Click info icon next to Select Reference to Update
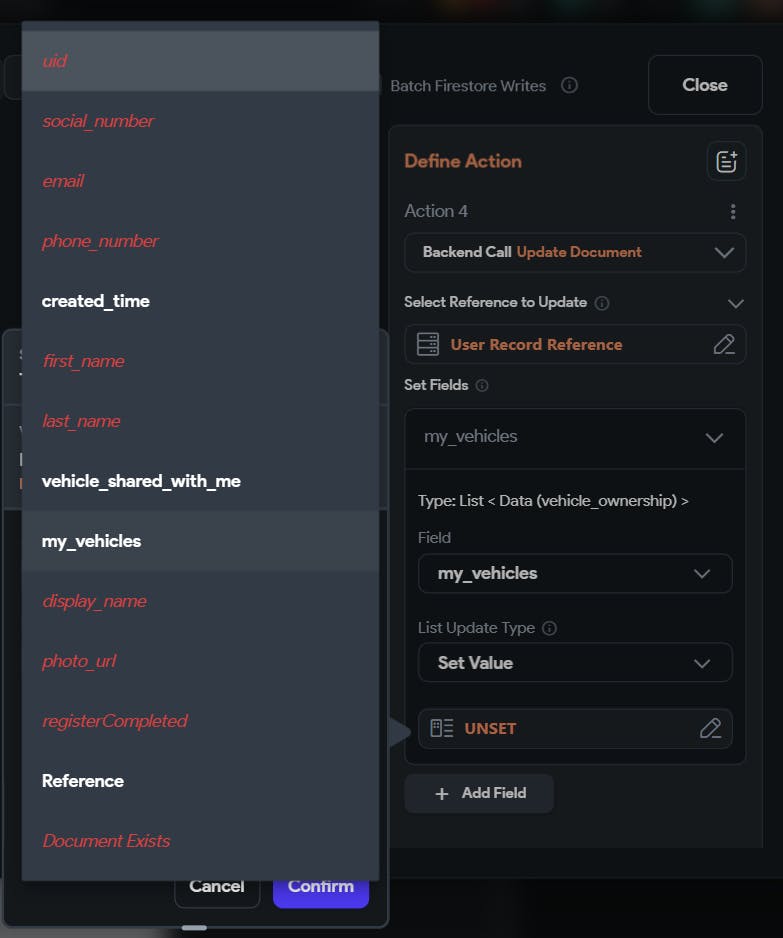783x938 pixels. coord(602,302)
